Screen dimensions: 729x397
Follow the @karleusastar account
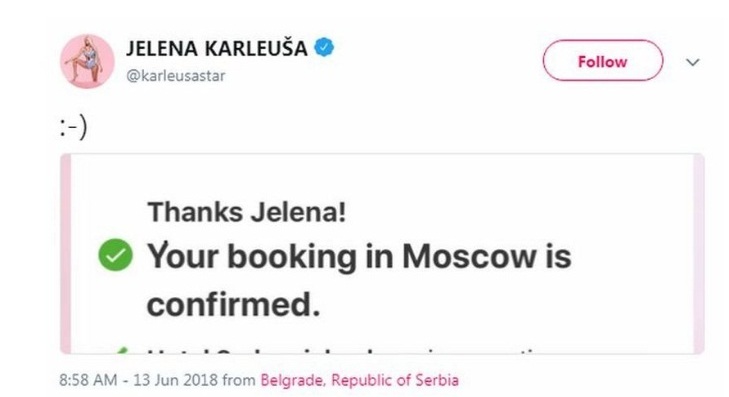(x=603, y=61)
